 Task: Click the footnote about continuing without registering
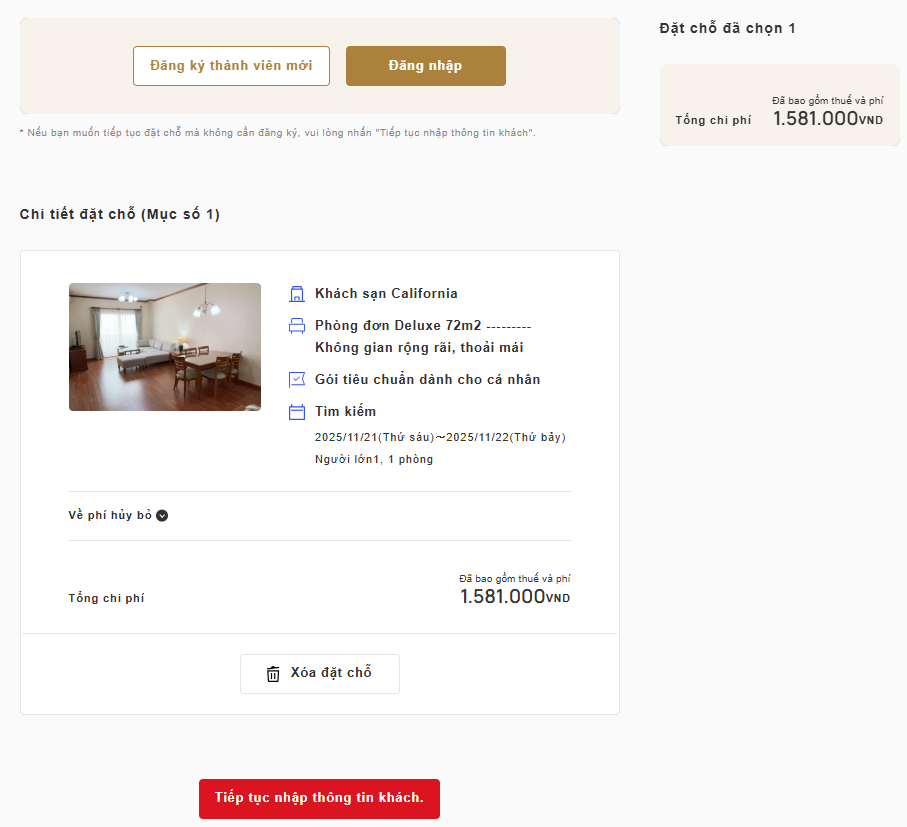[277, 133]
